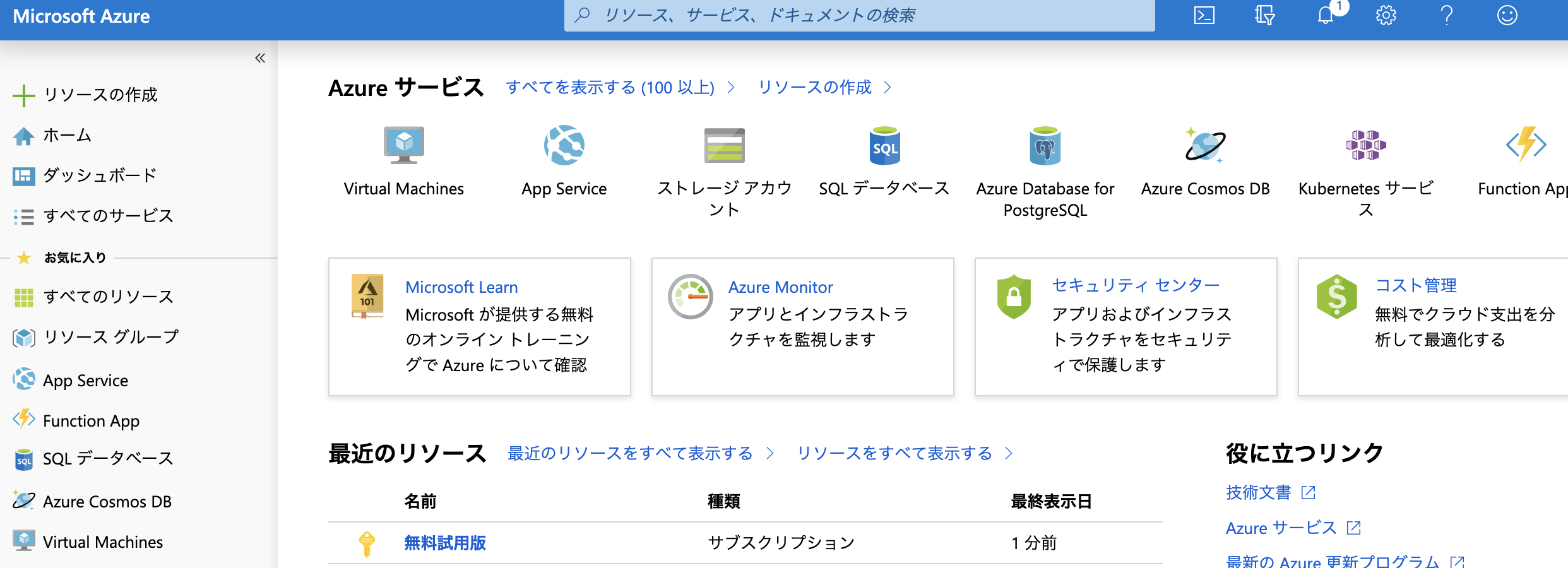Click the リソースの作成 link beside Azure サービス
The image size is (1568, 568).
(x=814, y=87)
